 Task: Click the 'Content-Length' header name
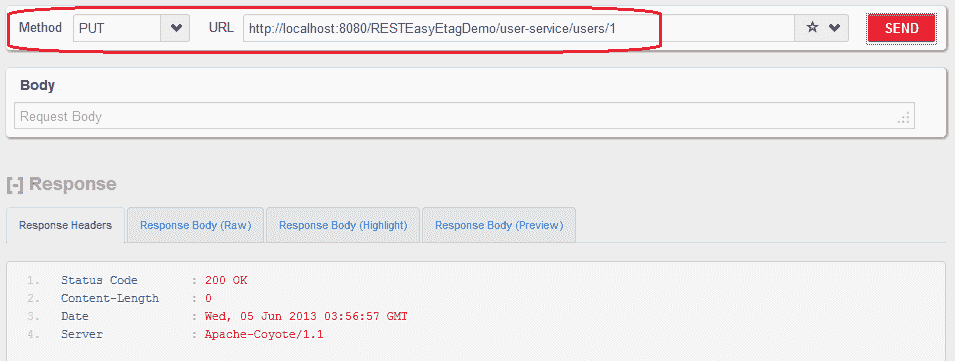point(110,298)
